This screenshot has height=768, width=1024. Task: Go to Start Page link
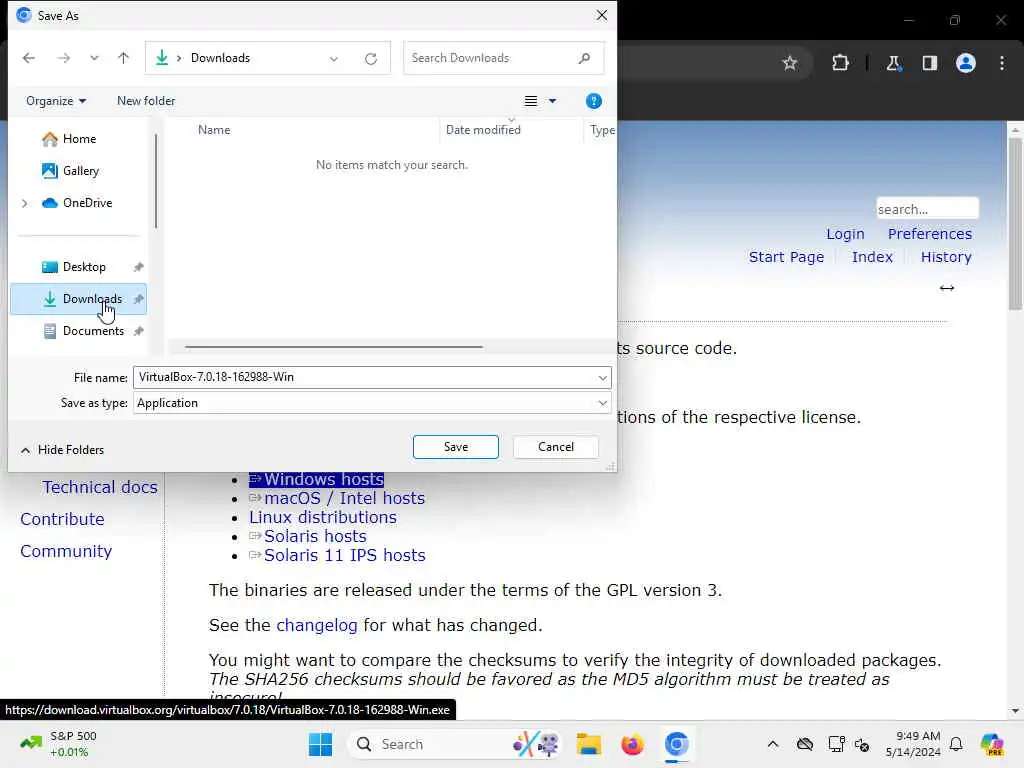786,257
